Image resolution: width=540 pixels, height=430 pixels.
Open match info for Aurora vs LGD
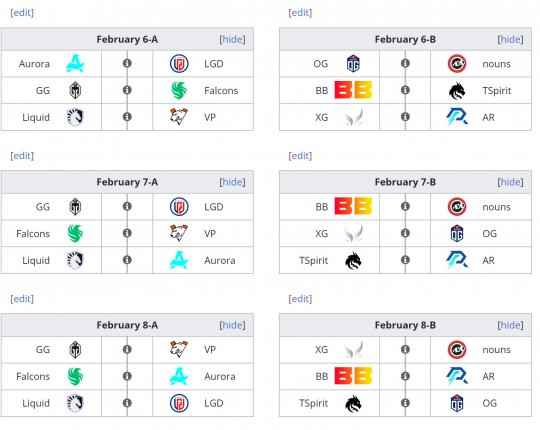coord(127,63)
